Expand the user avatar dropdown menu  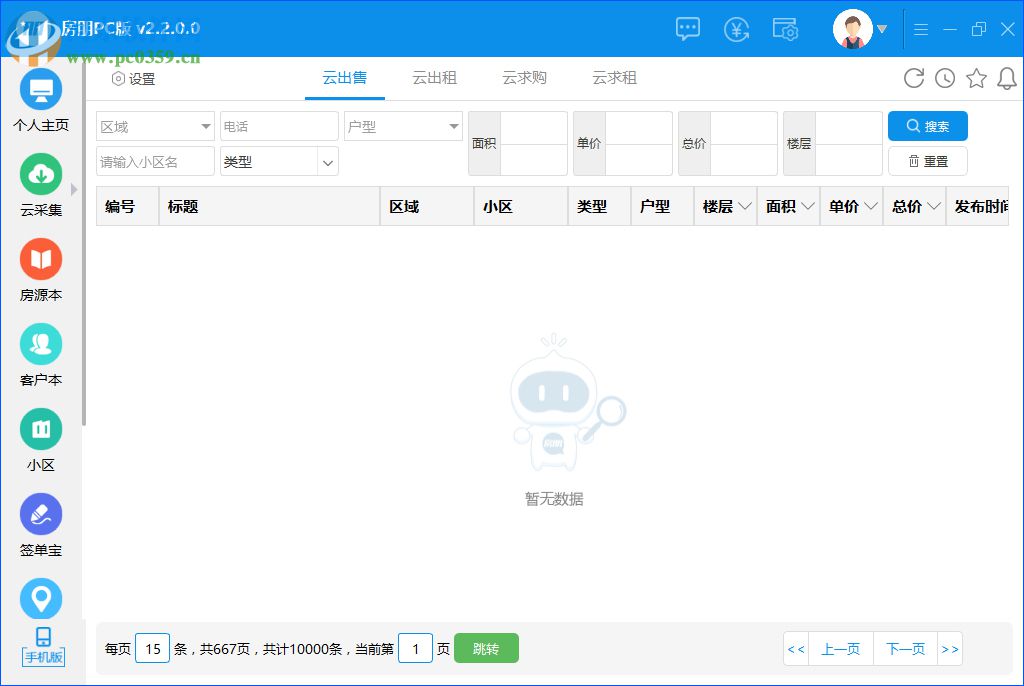pyautogui.click(x=880, y=29)
